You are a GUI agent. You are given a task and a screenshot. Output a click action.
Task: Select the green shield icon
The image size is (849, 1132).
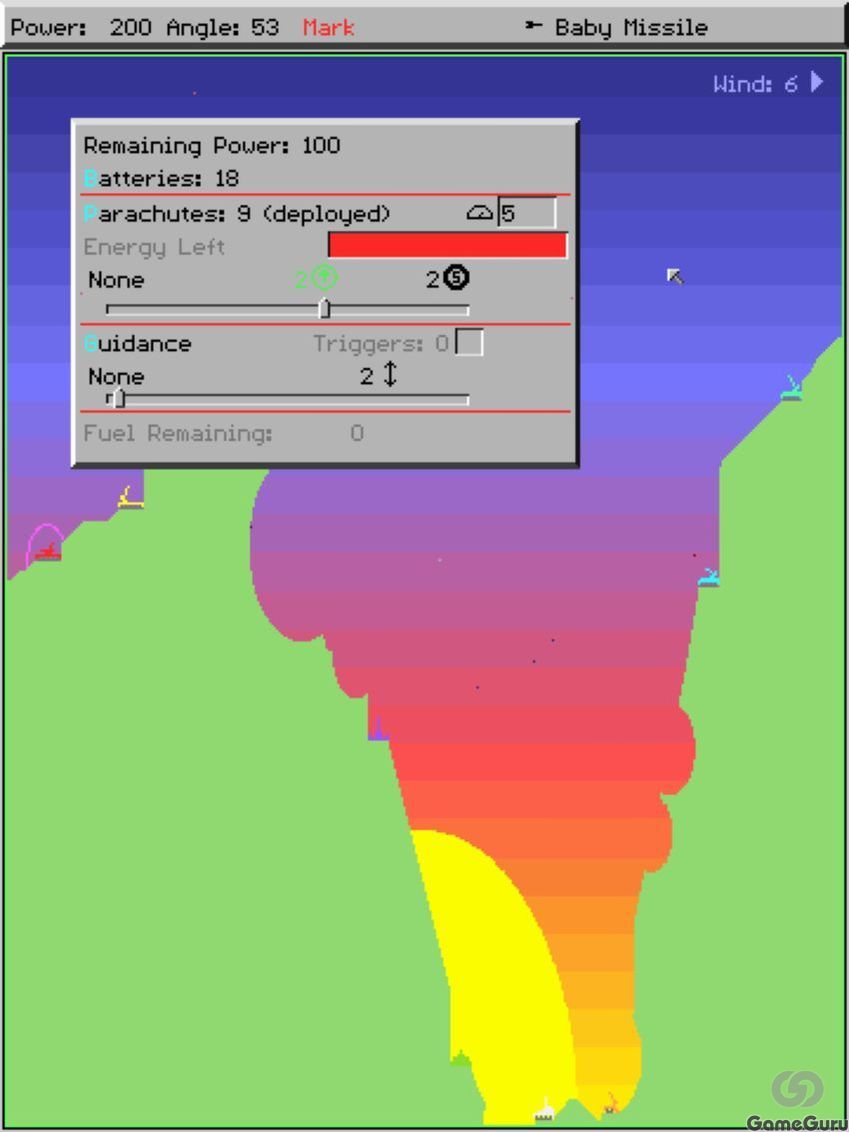326,278
